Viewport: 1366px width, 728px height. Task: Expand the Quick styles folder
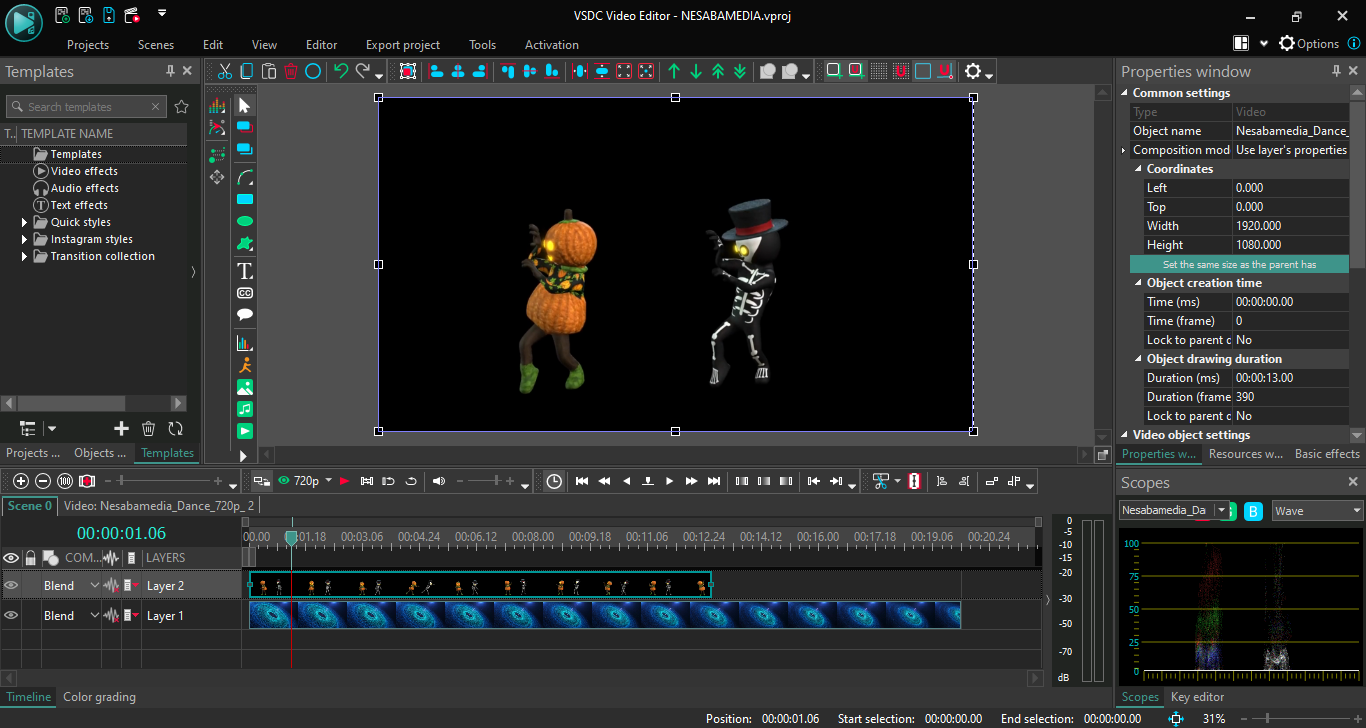25,222
